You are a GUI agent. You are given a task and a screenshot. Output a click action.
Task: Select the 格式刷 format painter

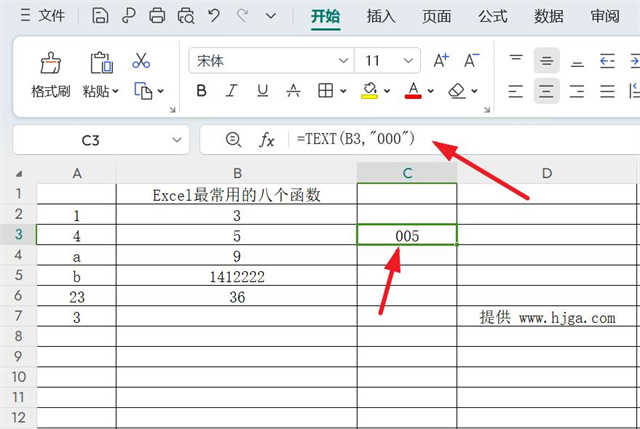click(x=51, y=75)
